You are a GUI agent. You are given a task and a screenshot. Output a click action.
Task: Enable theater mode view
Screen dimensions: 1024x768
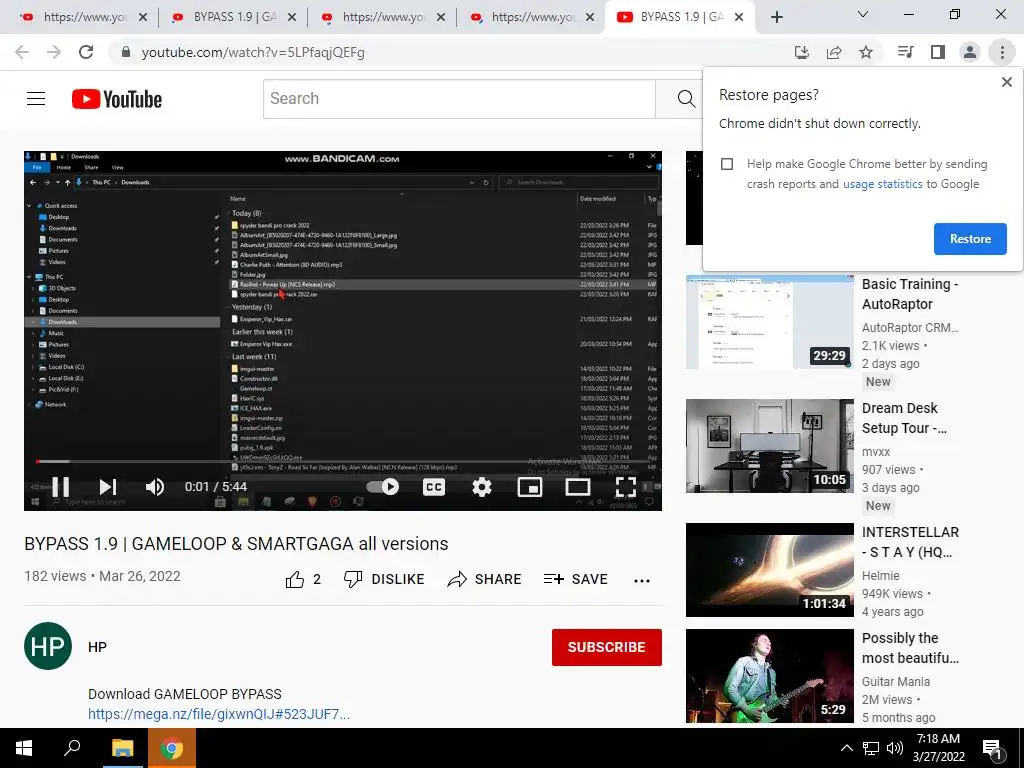577,487
